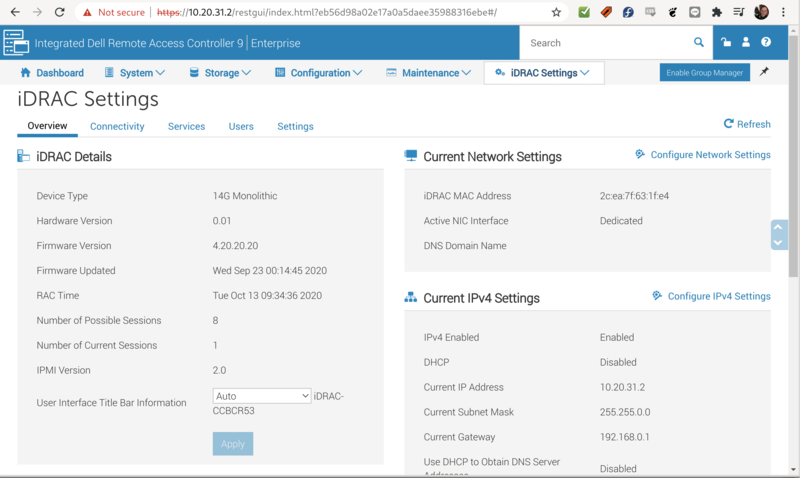The width and height of the screenshot is (800, 478).
Task: Click the pin icon beside Group Manager
Action: click(x=764, y=72)
